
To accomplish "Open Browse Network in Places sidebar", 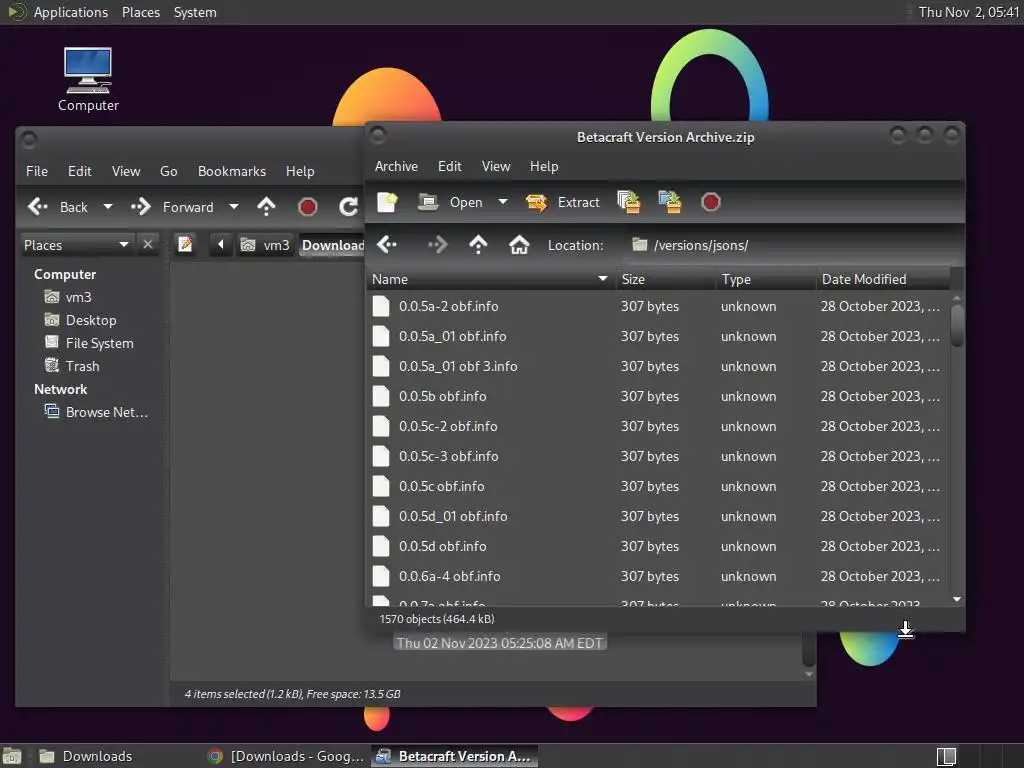I will point(96,412).
